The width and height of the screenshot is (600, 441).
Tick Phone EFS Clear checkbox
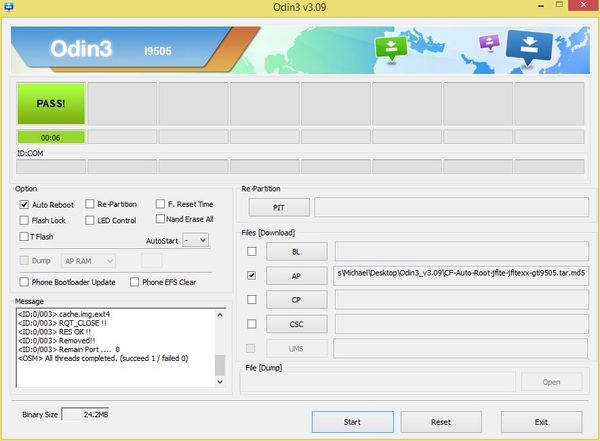point(134,282)
